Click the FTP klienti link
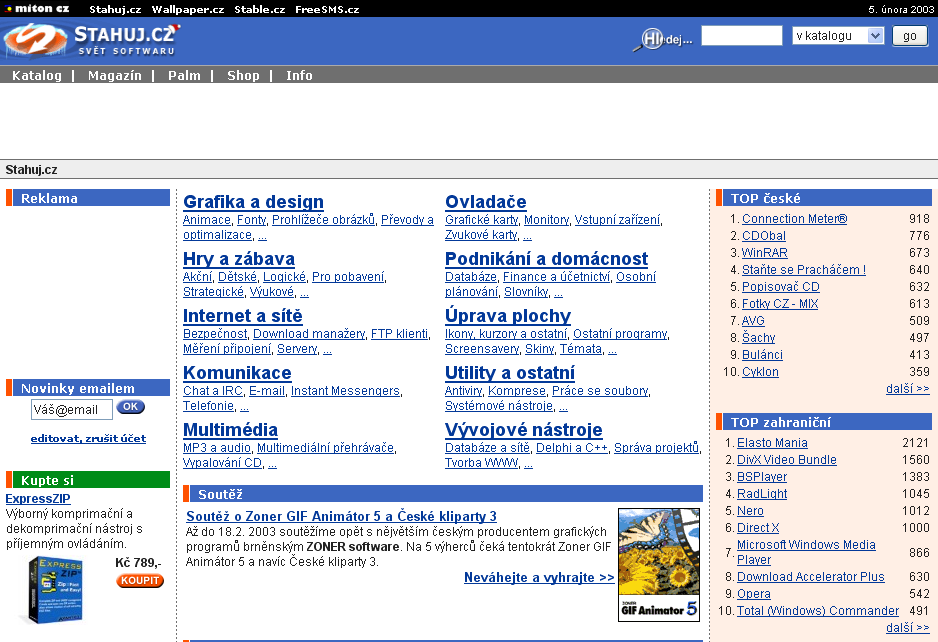938x642 pixels. point(399,333)
